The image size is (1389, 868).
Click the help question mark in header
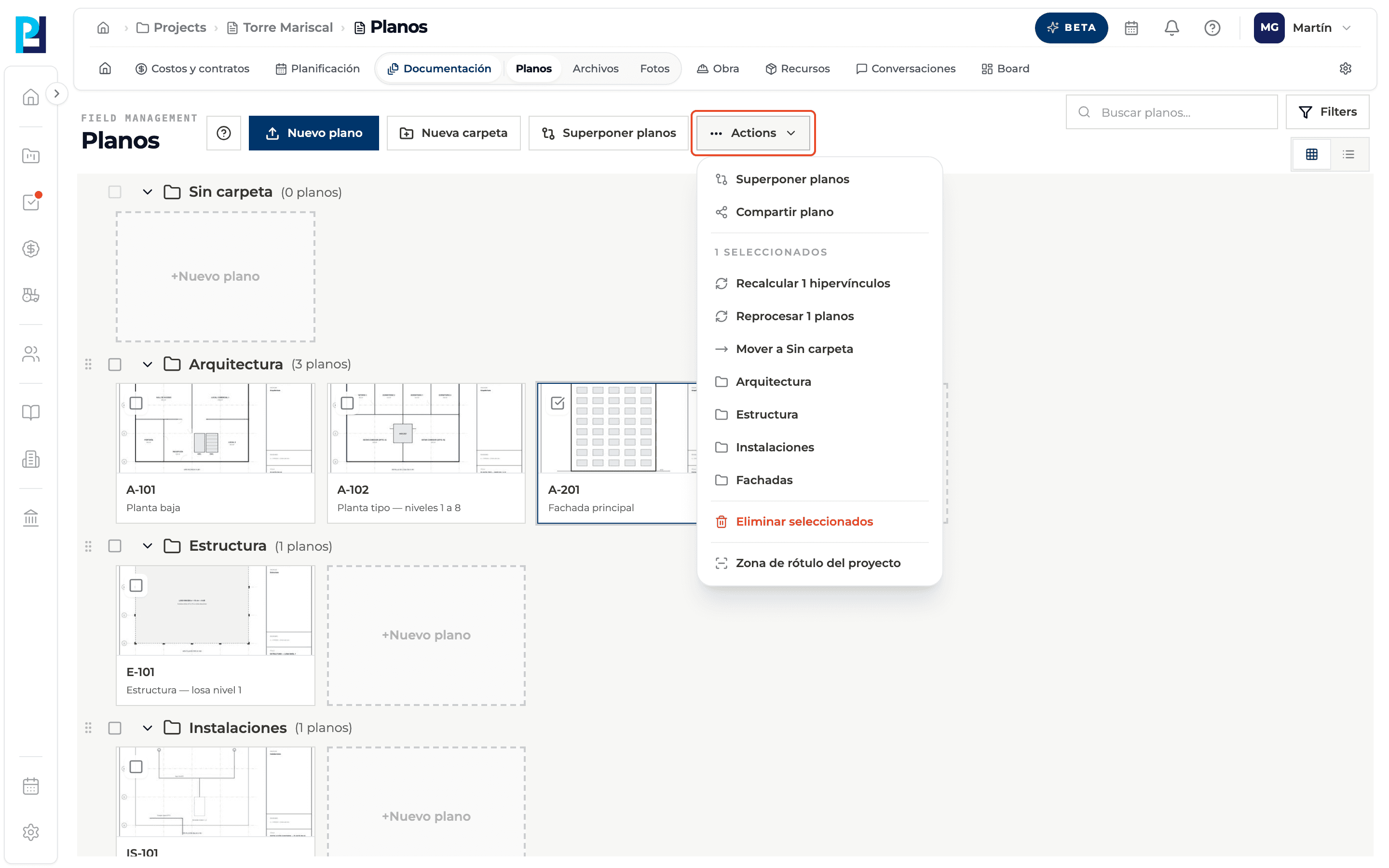[1212, 27]
